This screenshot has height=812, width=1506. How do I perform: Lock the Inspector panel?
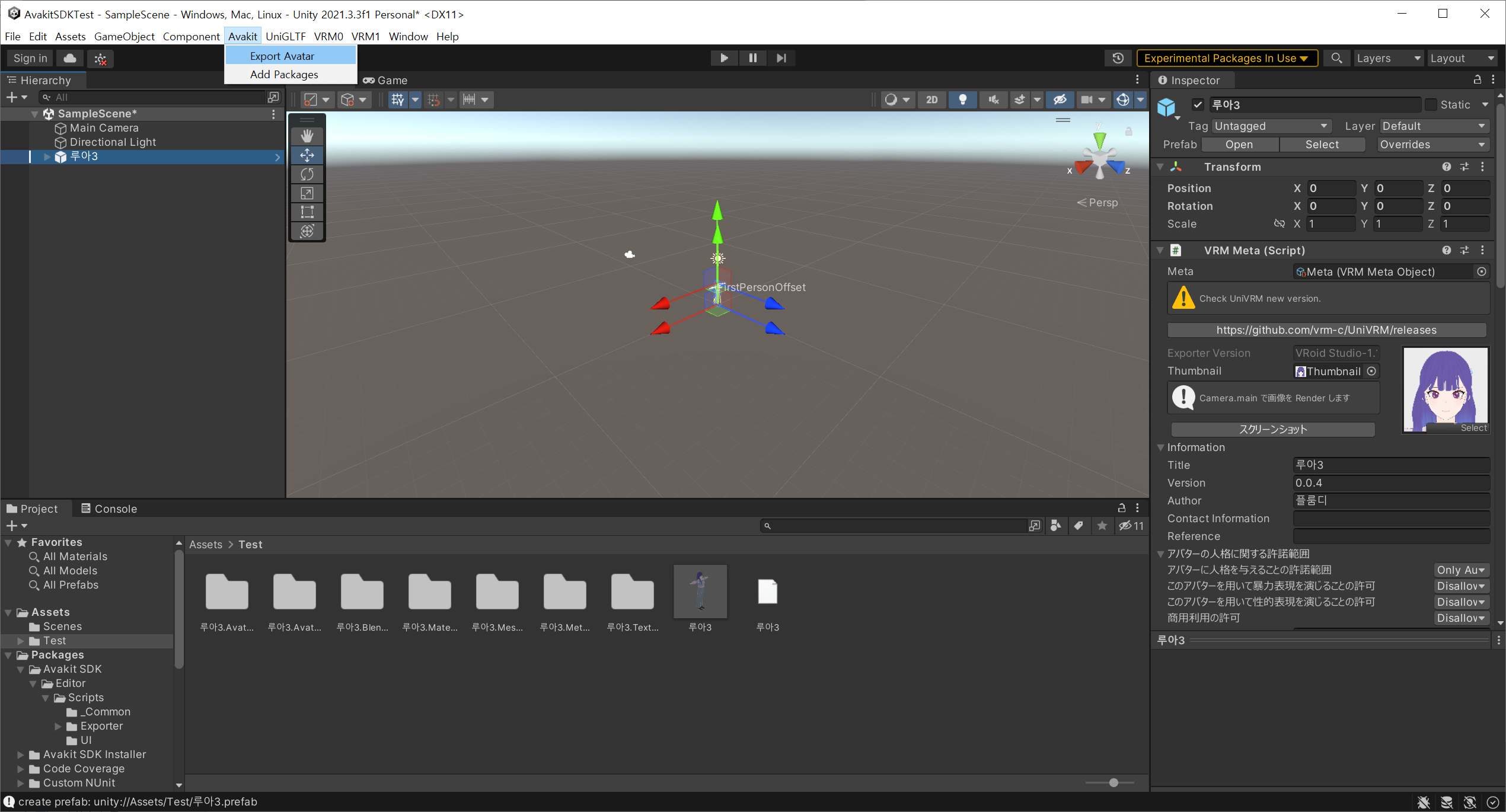point(1477,79)
